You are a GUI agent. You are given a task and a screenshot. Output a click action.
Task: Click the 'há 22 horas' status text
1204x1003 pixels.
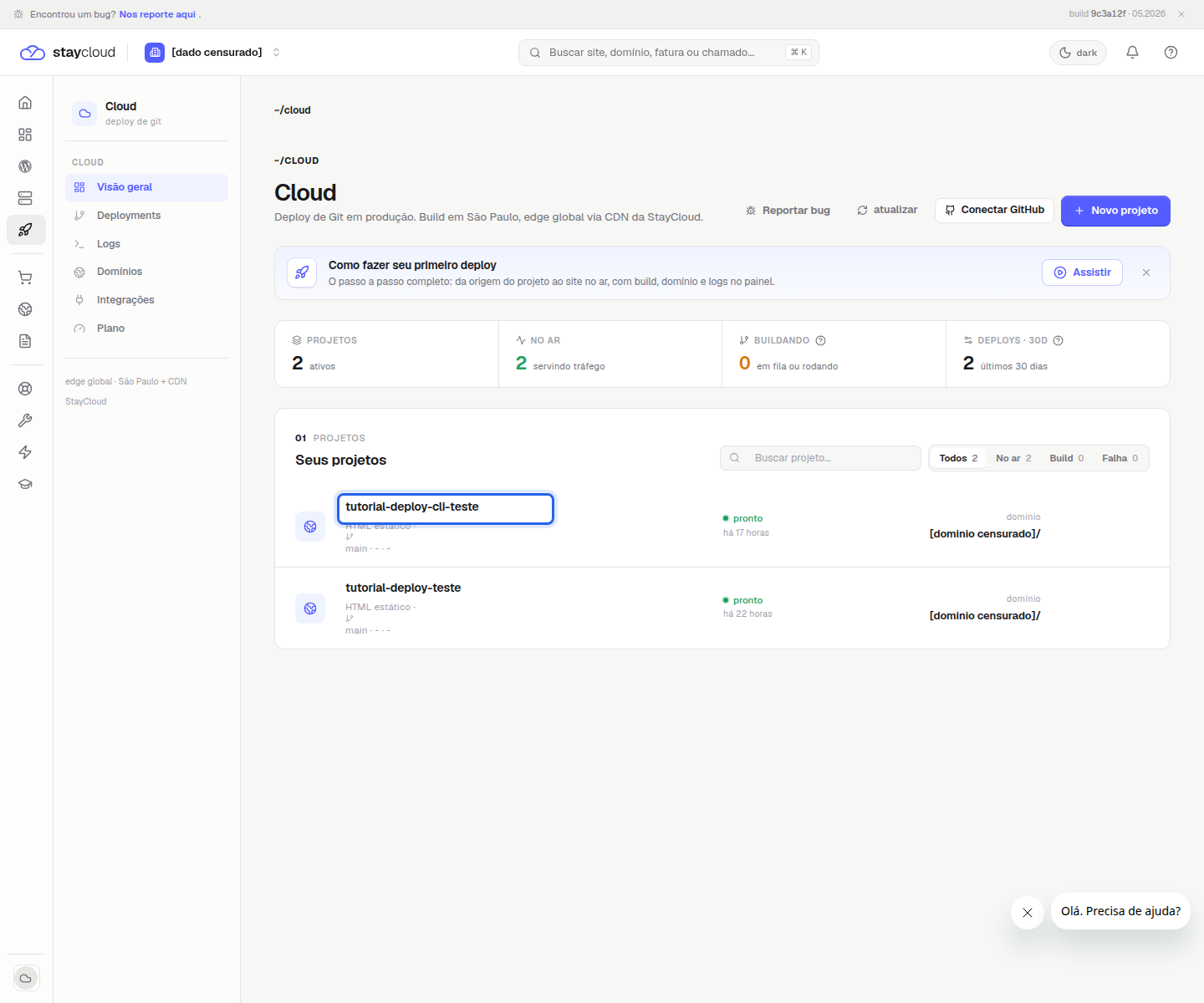point(747,614)
